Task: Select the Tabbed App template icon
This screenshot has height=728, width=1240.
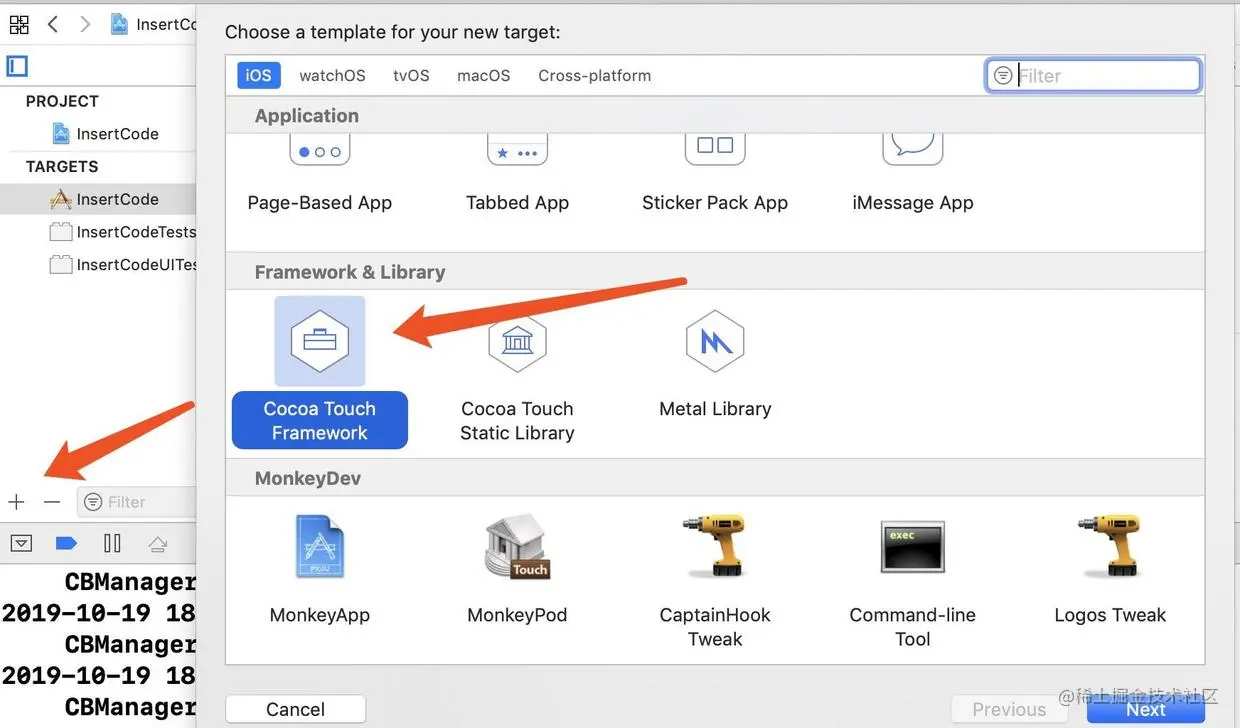Action: pos(517,150)
